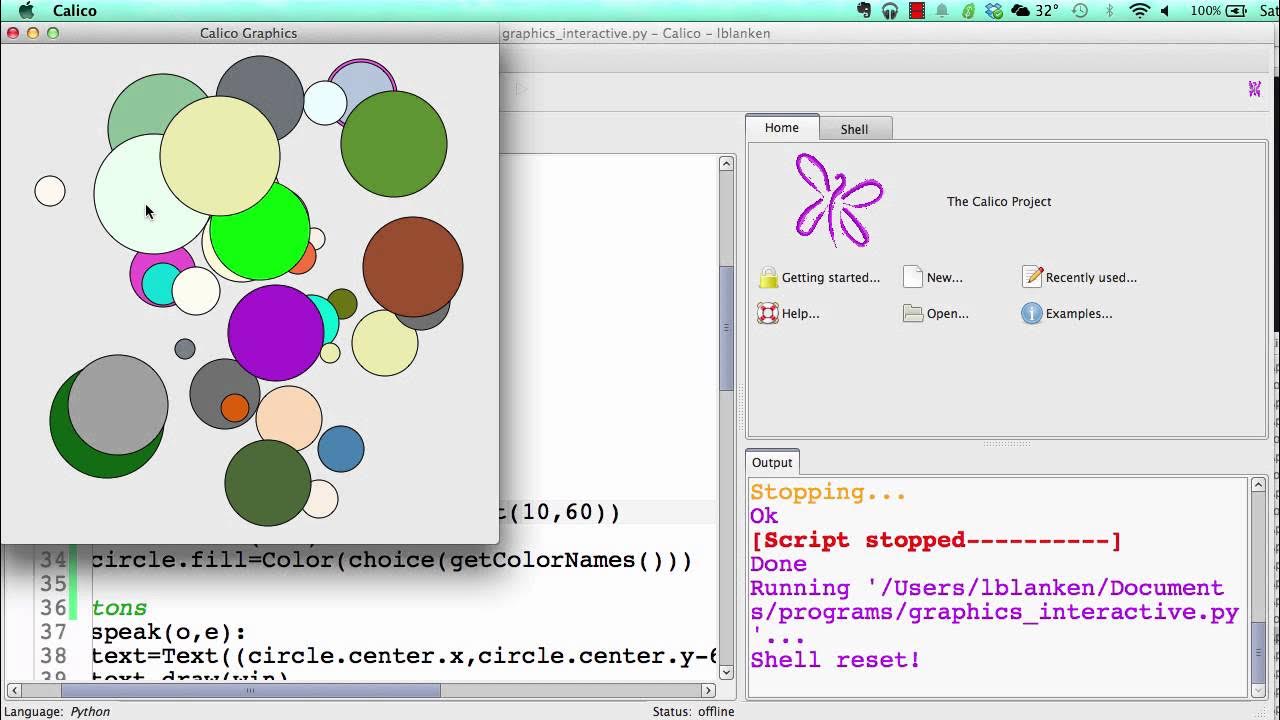The width and height of the screenshot is (1280, 720).
Task: Open the headphones menu bar icon
Action: point(890,11)
